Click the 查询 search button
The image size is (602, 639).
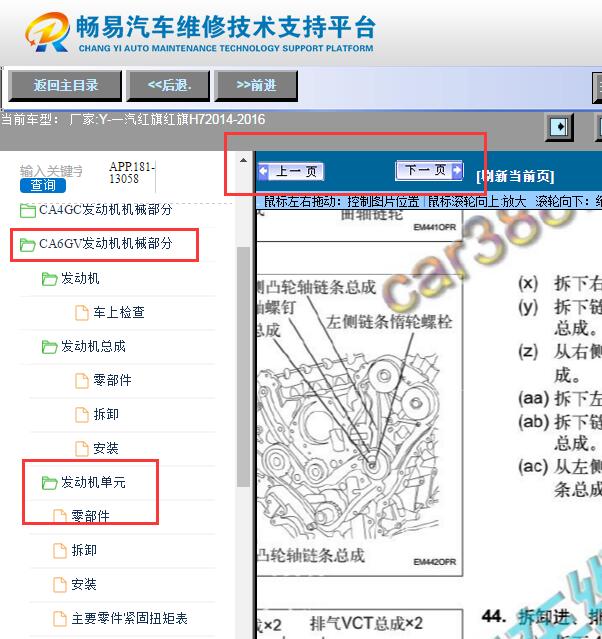pos(43,185)
